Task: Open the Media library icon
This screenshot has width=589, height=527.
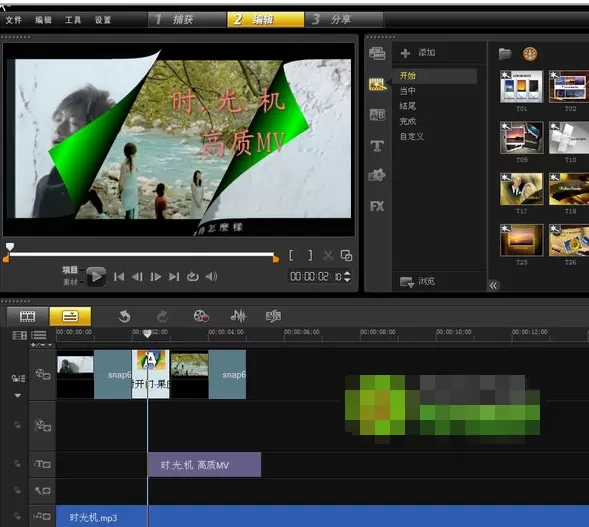Action: tap(377, 54)
